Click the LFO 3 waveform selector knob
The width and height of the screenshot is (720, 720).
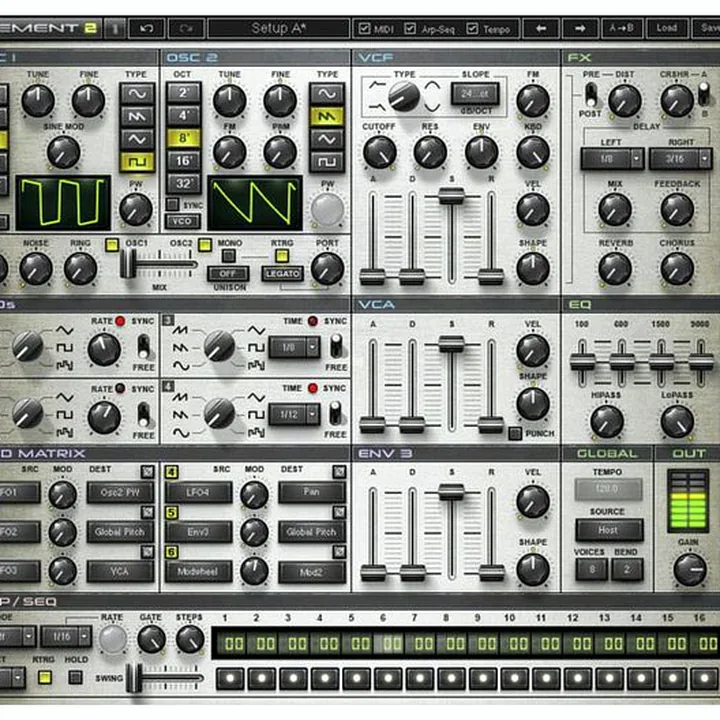pyautogui.click(x=219, y=346)
